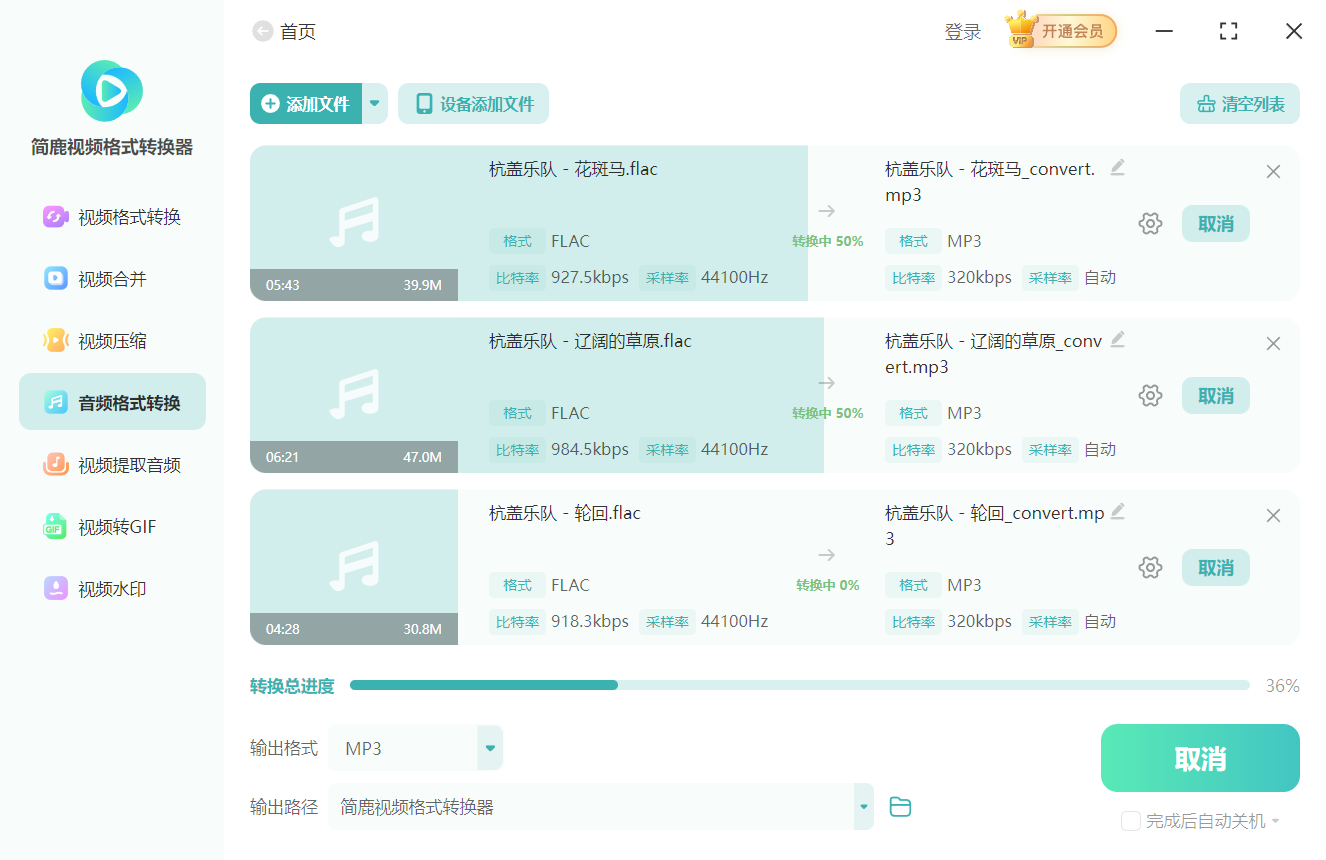Edit output name pencil for 花斑马_convert.mp3

click(x=1118, y=167)
